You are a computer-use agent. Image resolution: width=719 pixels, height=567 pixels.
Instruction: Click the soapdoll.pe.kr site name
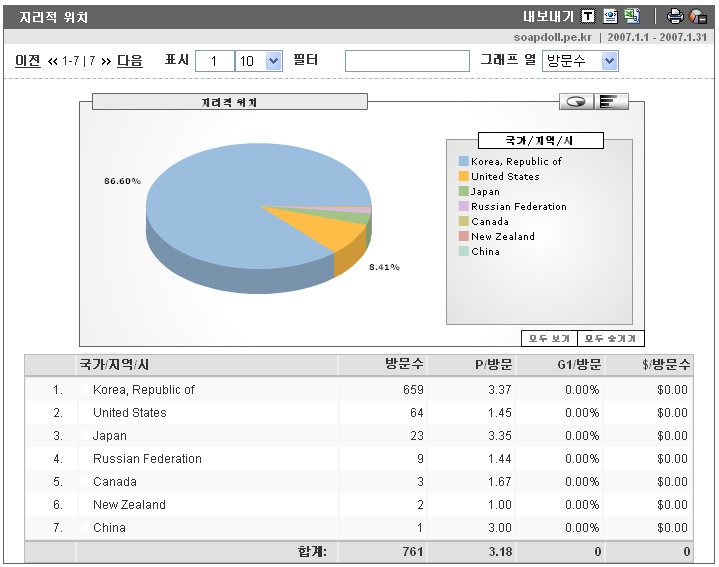point(553,37)
